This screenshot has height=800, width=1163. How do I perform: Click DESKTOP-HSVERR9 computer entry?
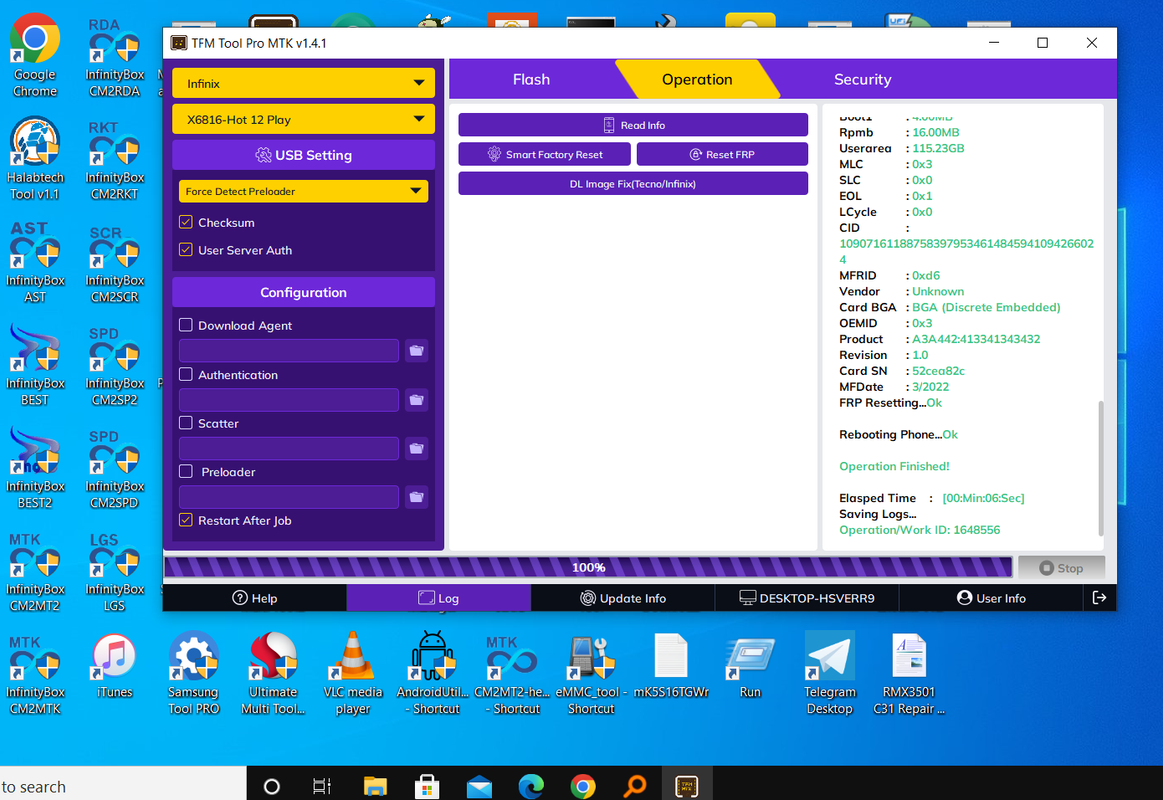coord(807,598)
